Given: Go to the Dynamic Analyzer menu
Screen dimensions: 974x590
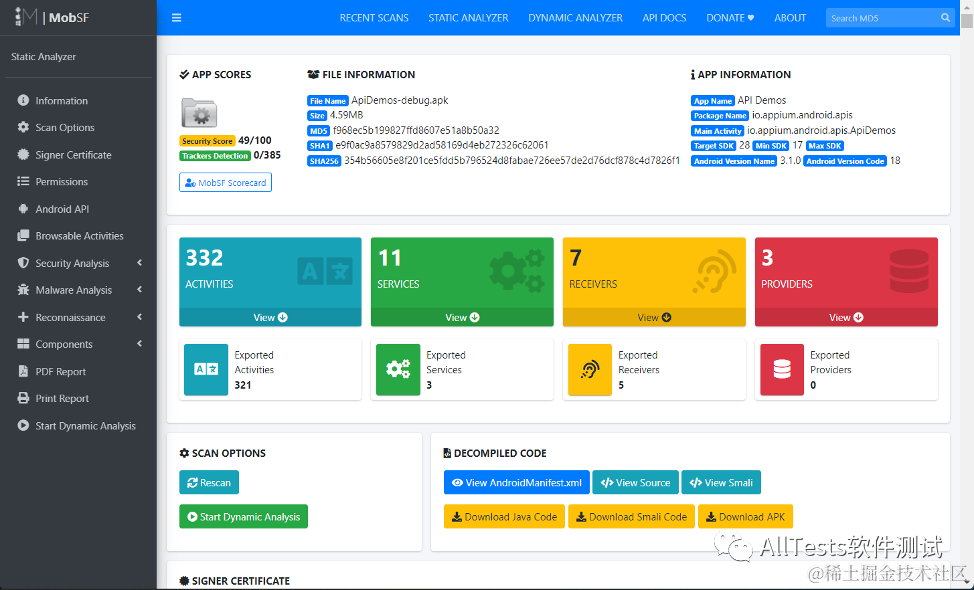Looking at the screenshot, I should (x=575, y=18).
